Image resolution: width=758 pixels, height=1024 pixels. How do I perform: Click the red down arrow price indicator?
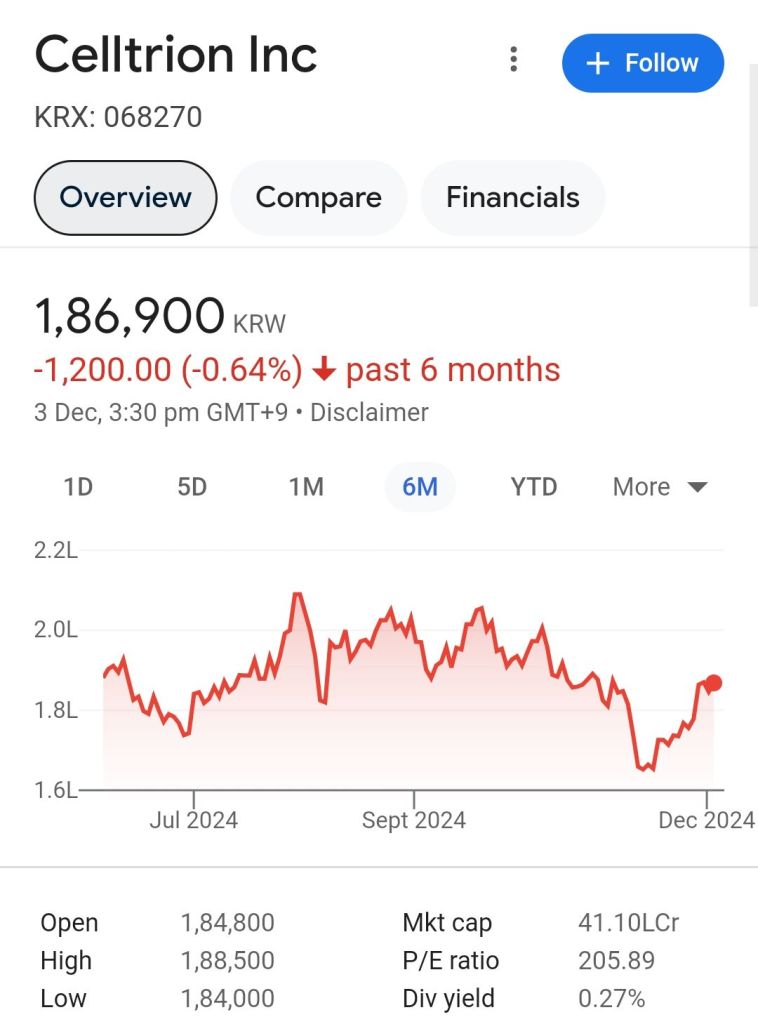click(323, 370)
